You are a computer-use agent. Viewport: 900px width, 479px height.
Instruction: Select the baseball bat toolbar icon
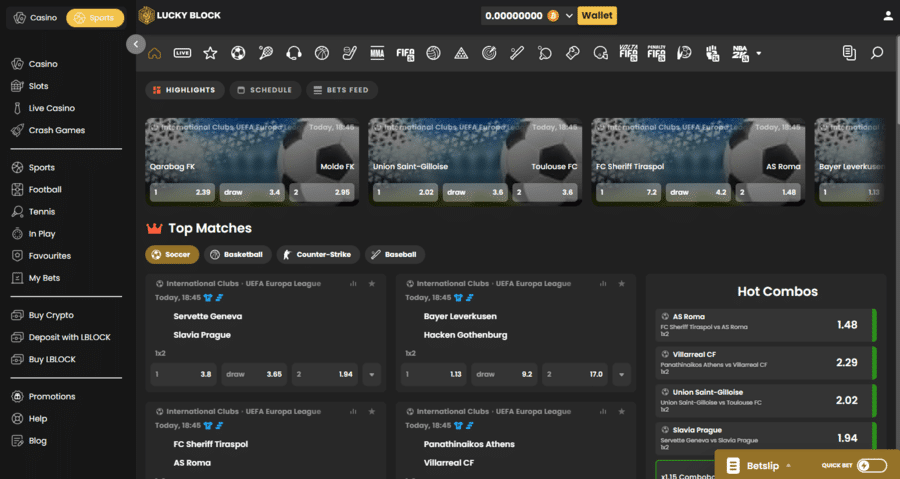point(517,53)
